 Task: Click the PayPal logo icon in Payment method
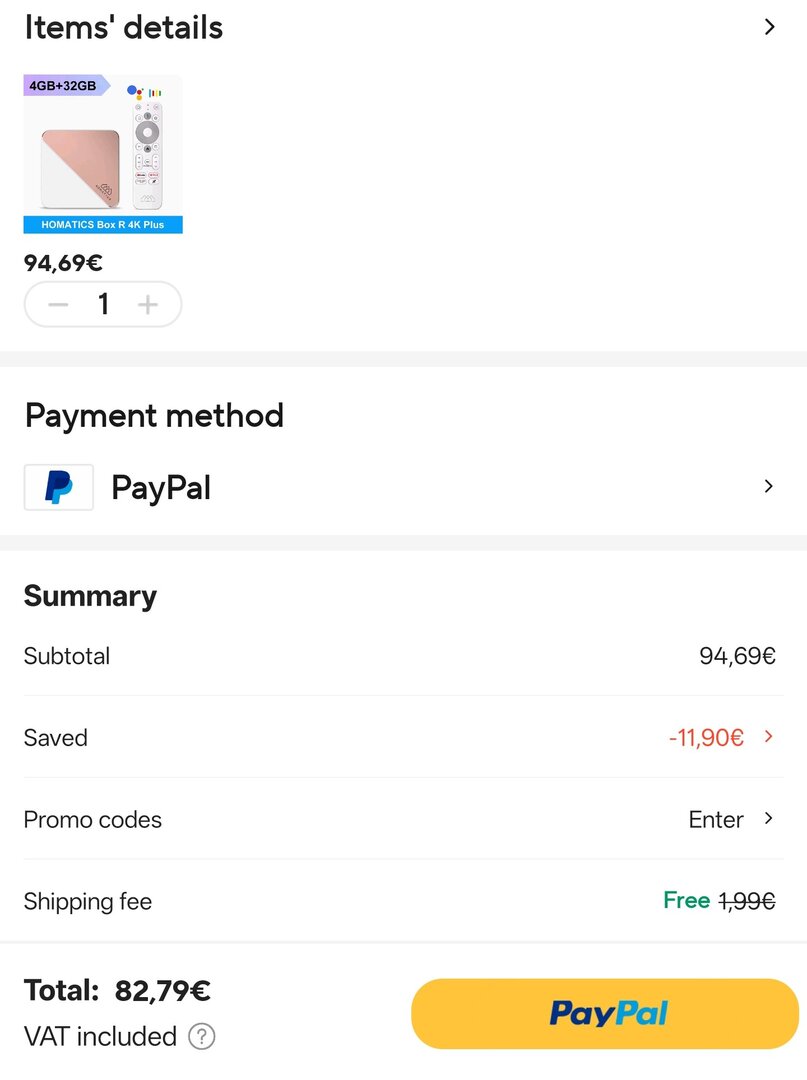point(59,488)
